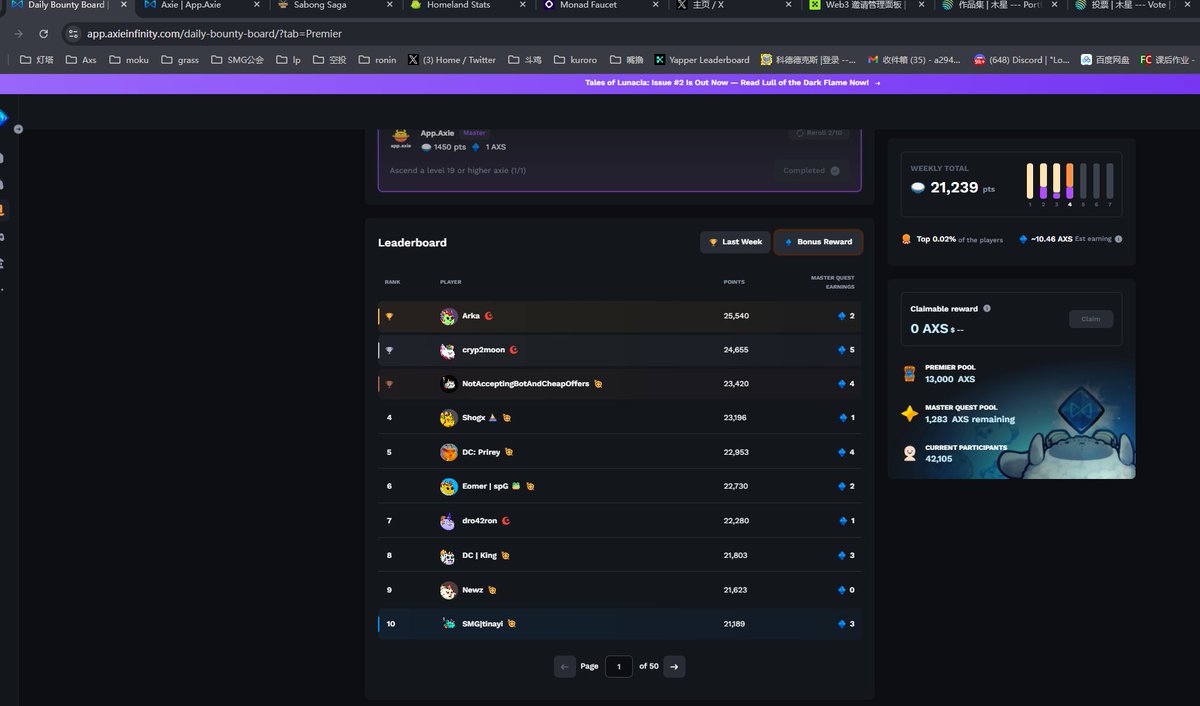
Task: Click the day 7 bar in weekly chart
Action: pyautogui.click(x=1109, y=180)
